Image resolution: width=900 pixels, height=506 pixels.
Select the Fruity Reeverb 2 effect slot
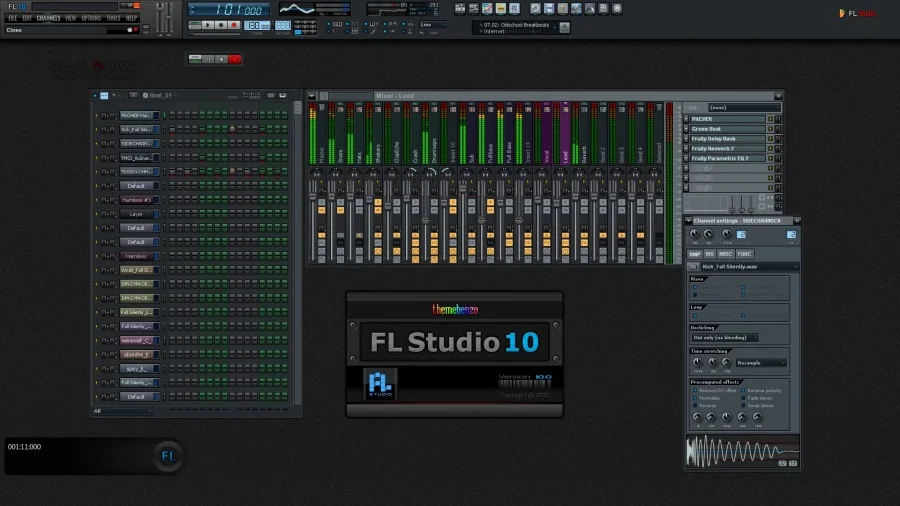(727, 148)
